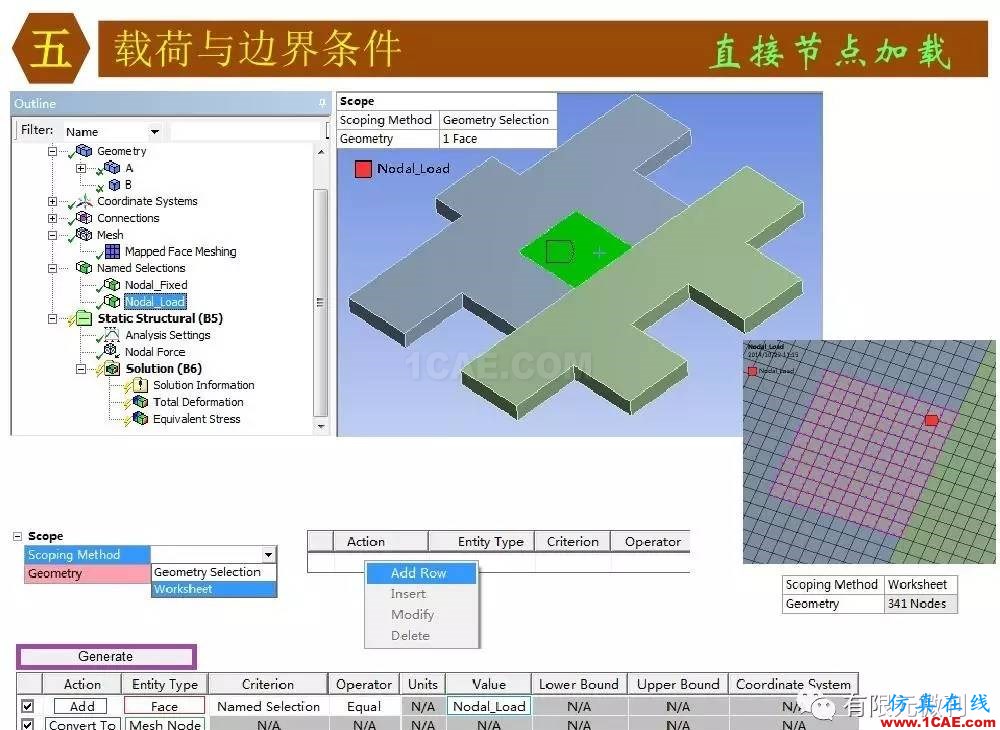
Task: Select the Nodal Force icon
Action: (x=111, y=351)
